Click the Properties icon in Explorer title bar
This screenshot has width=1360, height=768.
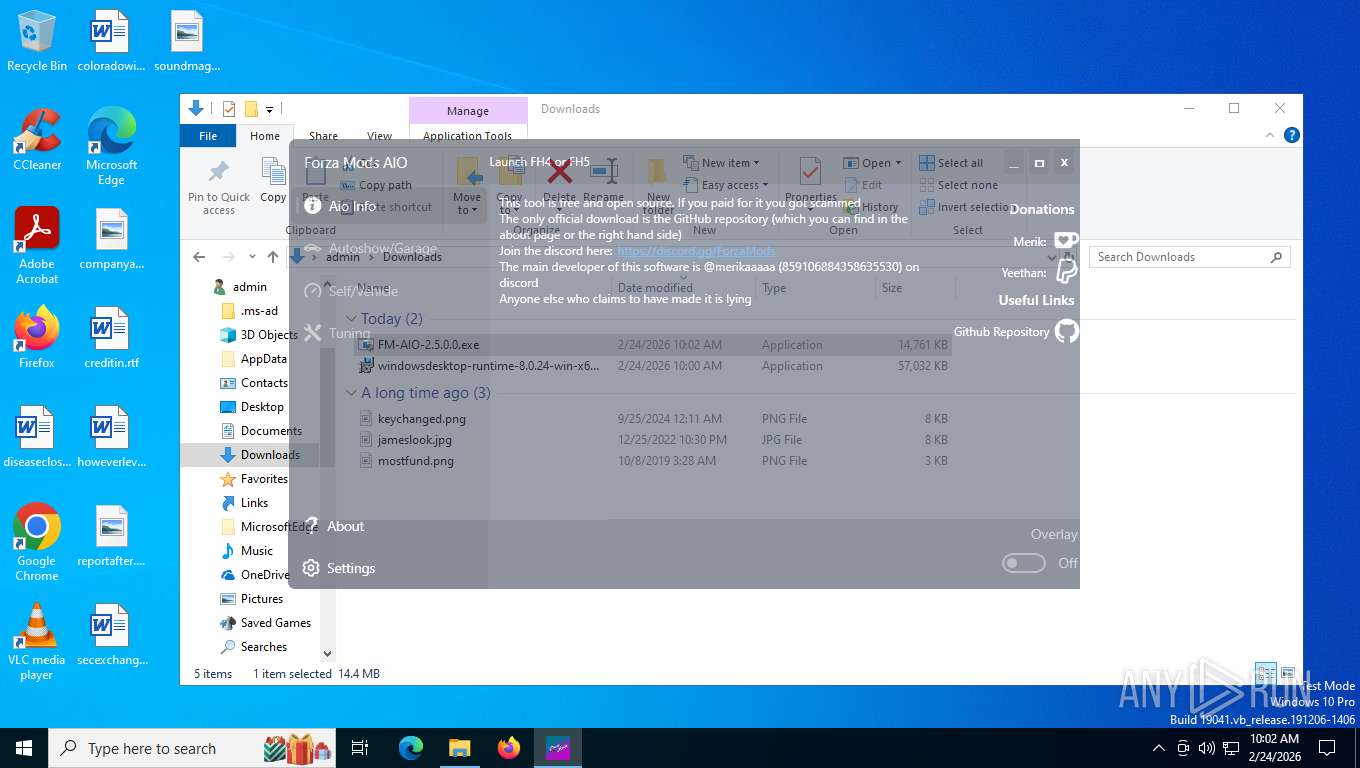point(229,109)
